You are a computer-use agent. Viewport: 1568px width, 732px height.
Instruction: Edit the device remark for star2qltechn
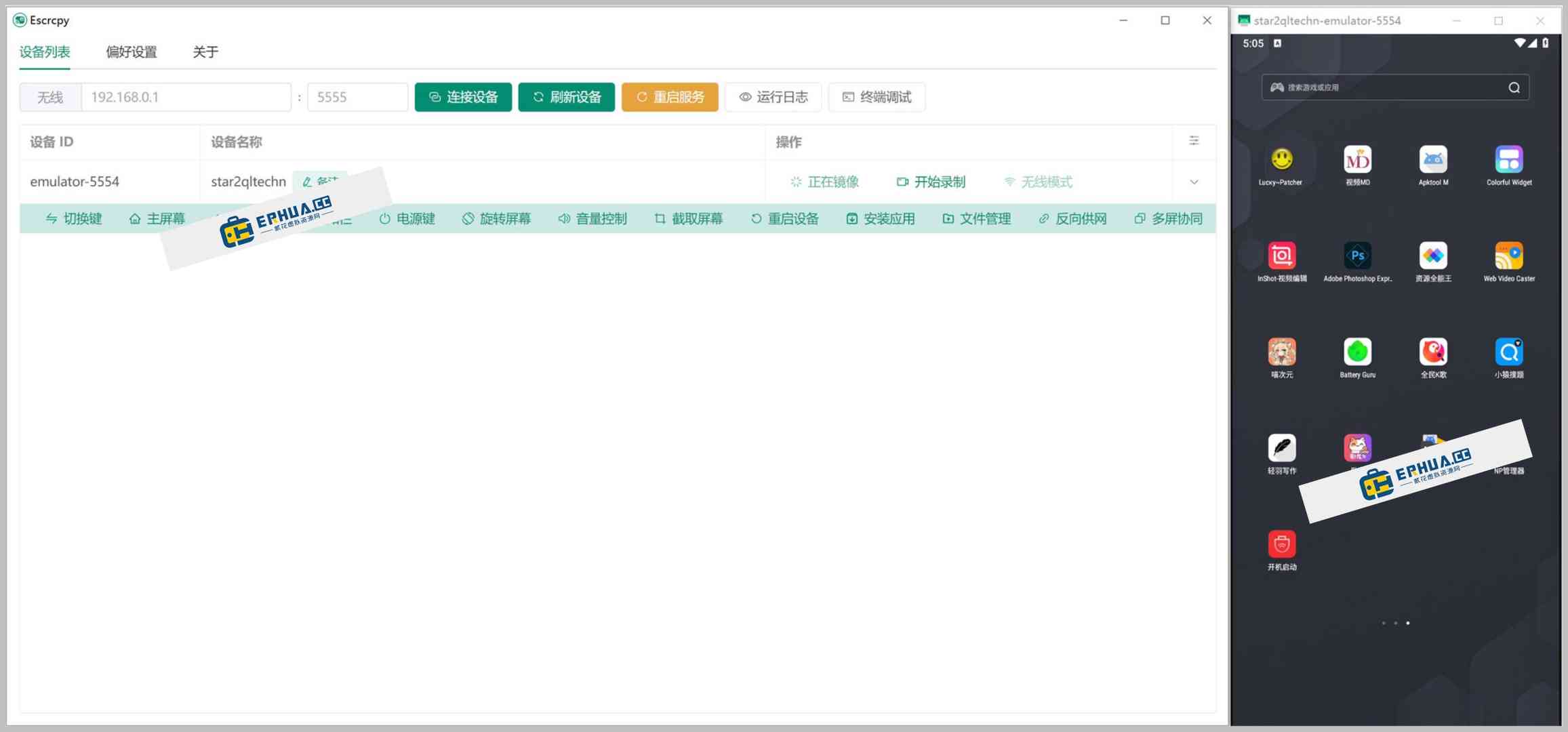[320, 181]
